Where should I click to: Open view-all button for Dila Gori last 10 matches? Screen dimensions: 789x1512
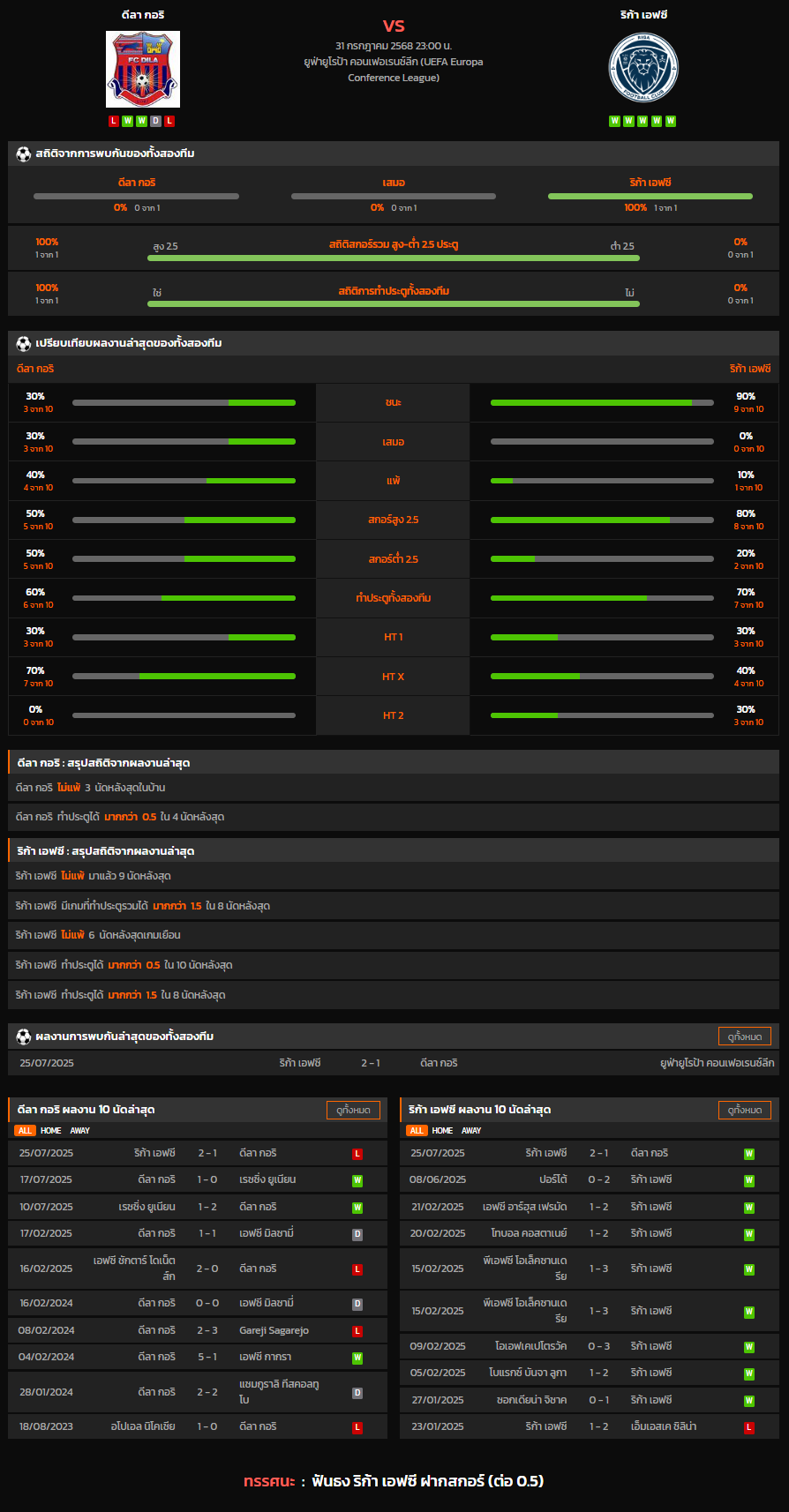[x=353, y=1110]
